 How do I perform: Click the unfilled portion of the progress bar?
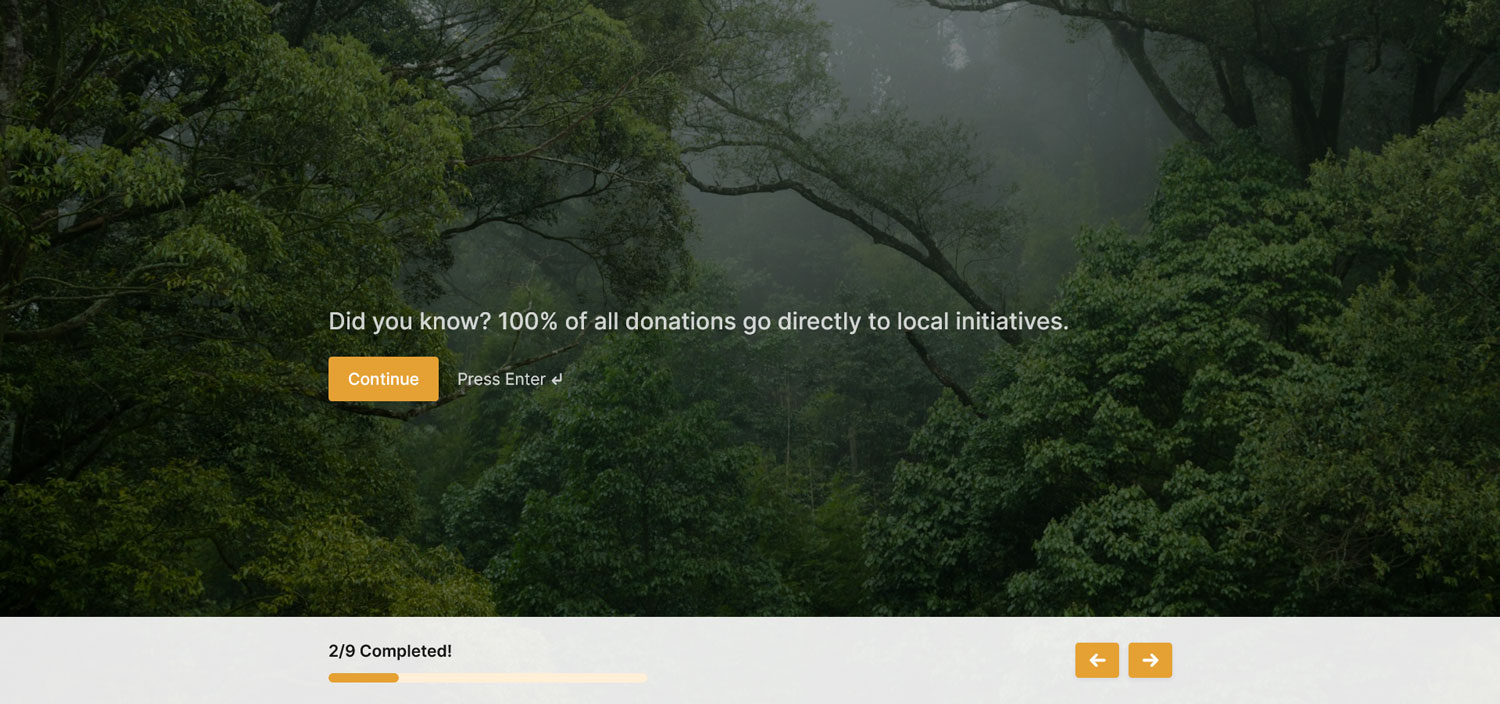[523, 678]
